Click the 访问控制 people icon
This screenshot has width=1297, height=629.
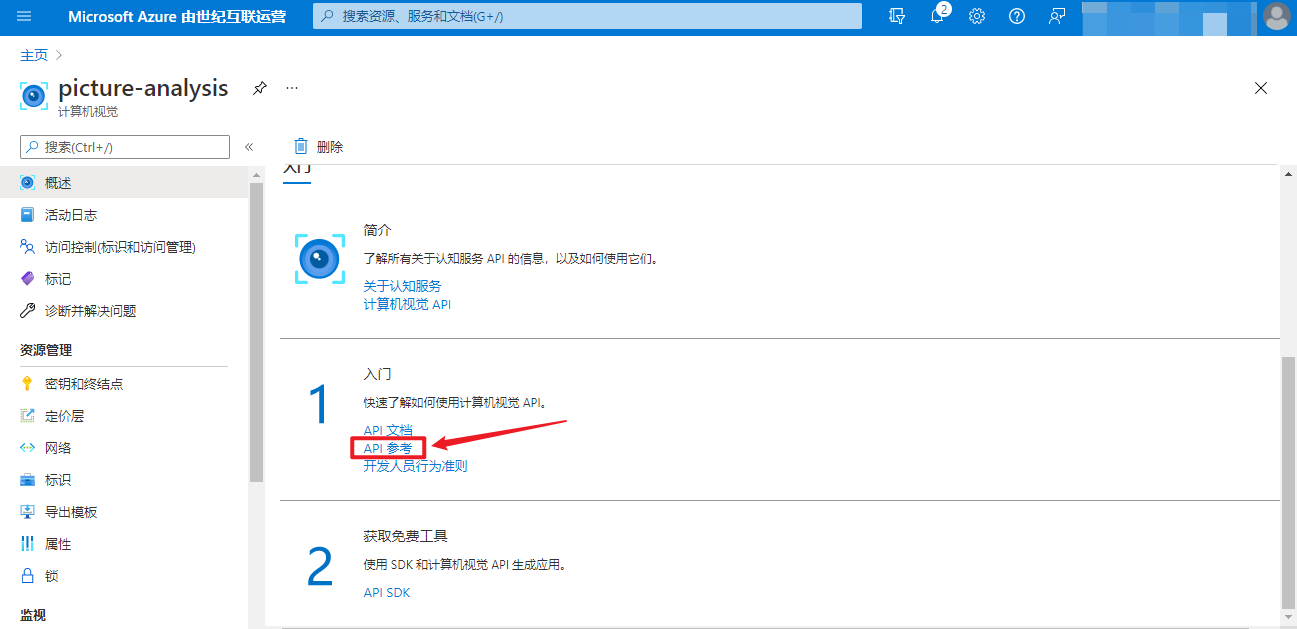point(28,247)
